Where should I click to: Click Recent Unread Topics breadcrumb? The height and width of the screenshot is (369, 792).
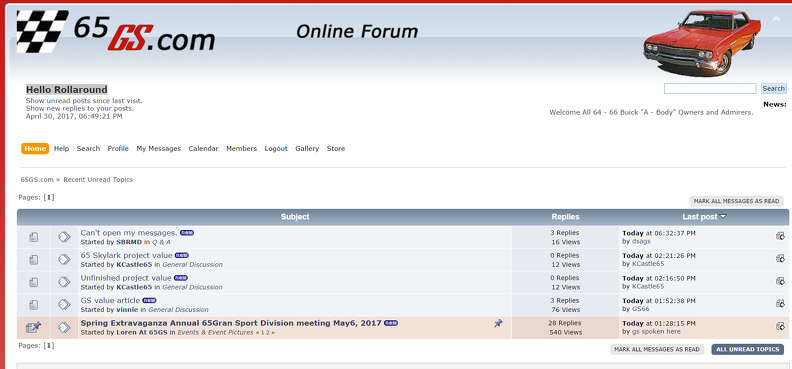98,180
